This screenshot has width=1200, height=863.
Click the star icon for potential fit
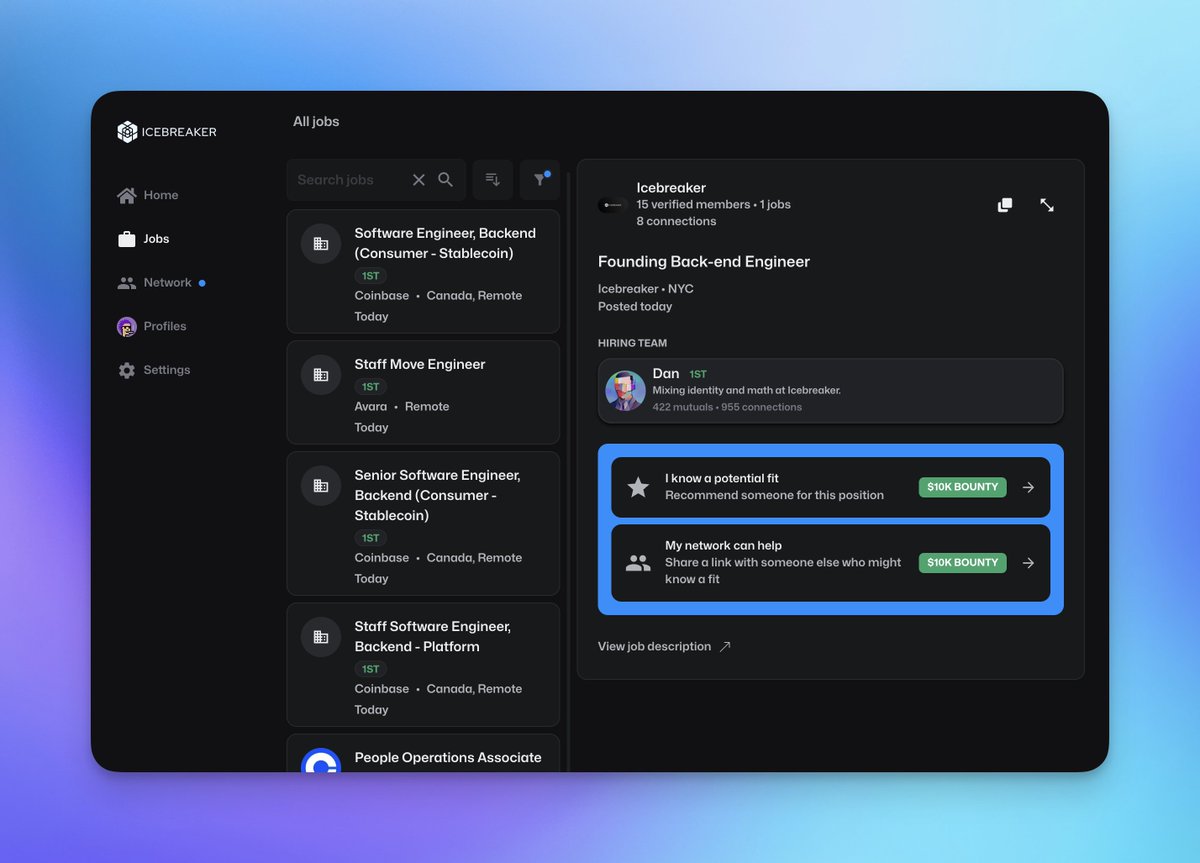[x=638, y=487]
